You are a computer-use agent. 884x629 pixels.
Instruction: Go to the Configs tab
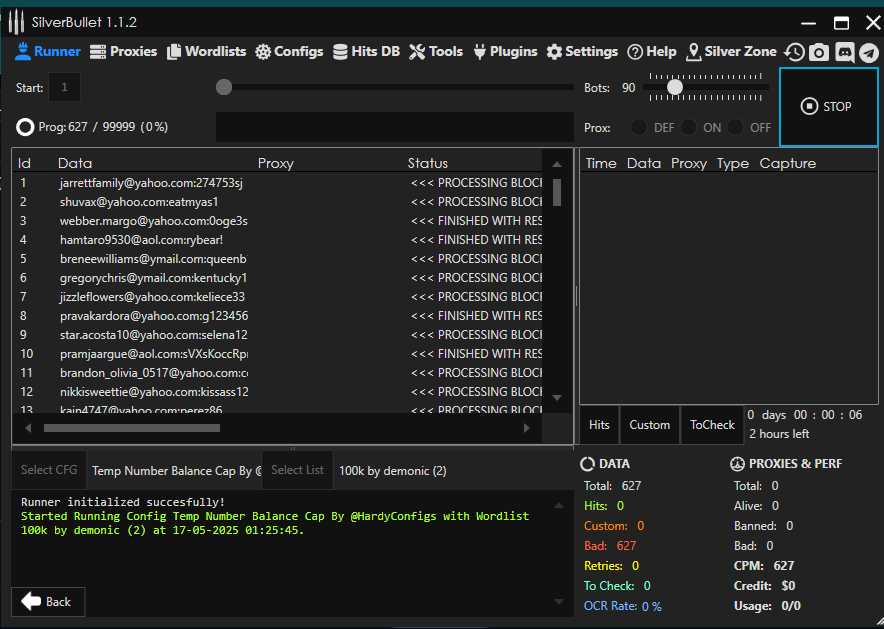(289, 52)
